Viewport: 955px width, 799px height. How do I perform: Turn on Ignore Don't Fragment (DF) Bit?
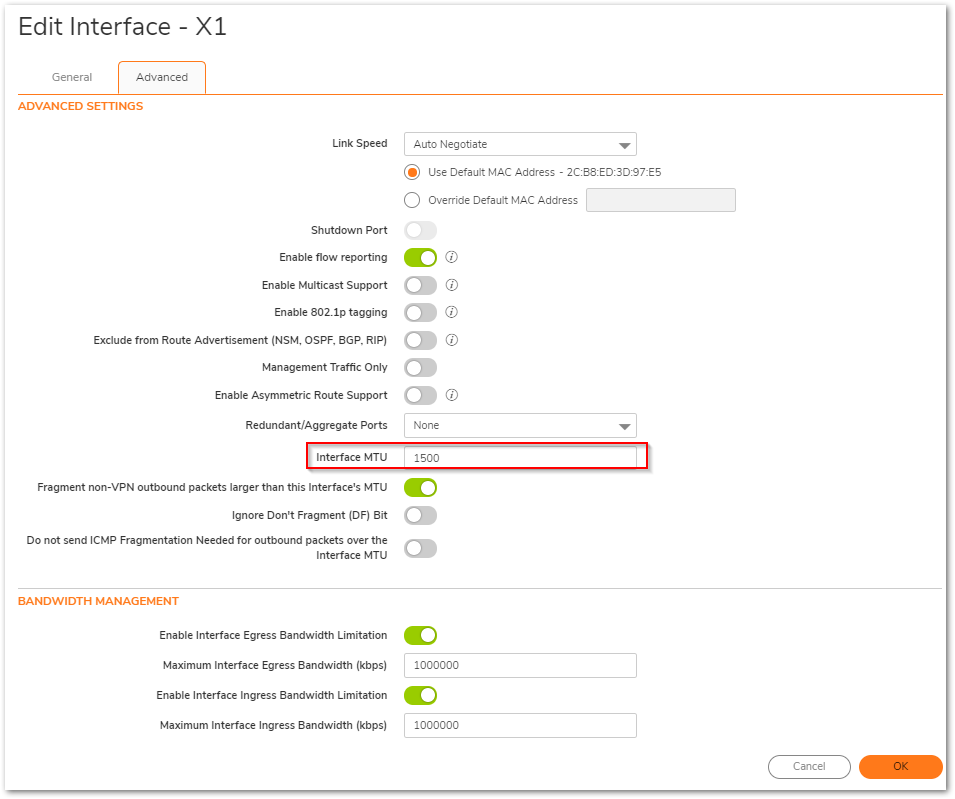[x=420, y=516]
